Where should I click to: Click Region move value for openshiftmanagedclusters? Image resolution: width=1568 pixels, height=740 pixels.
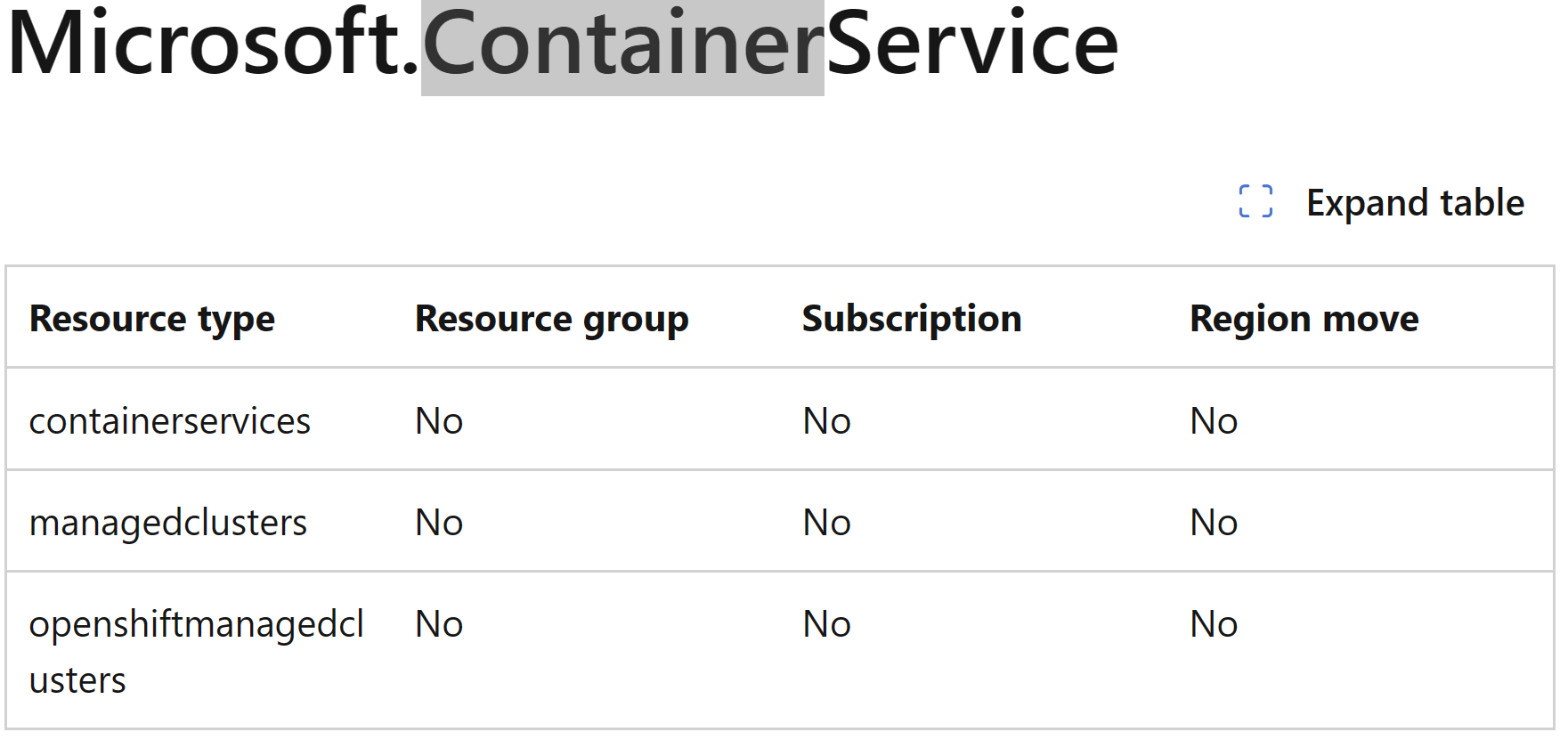1214,623
